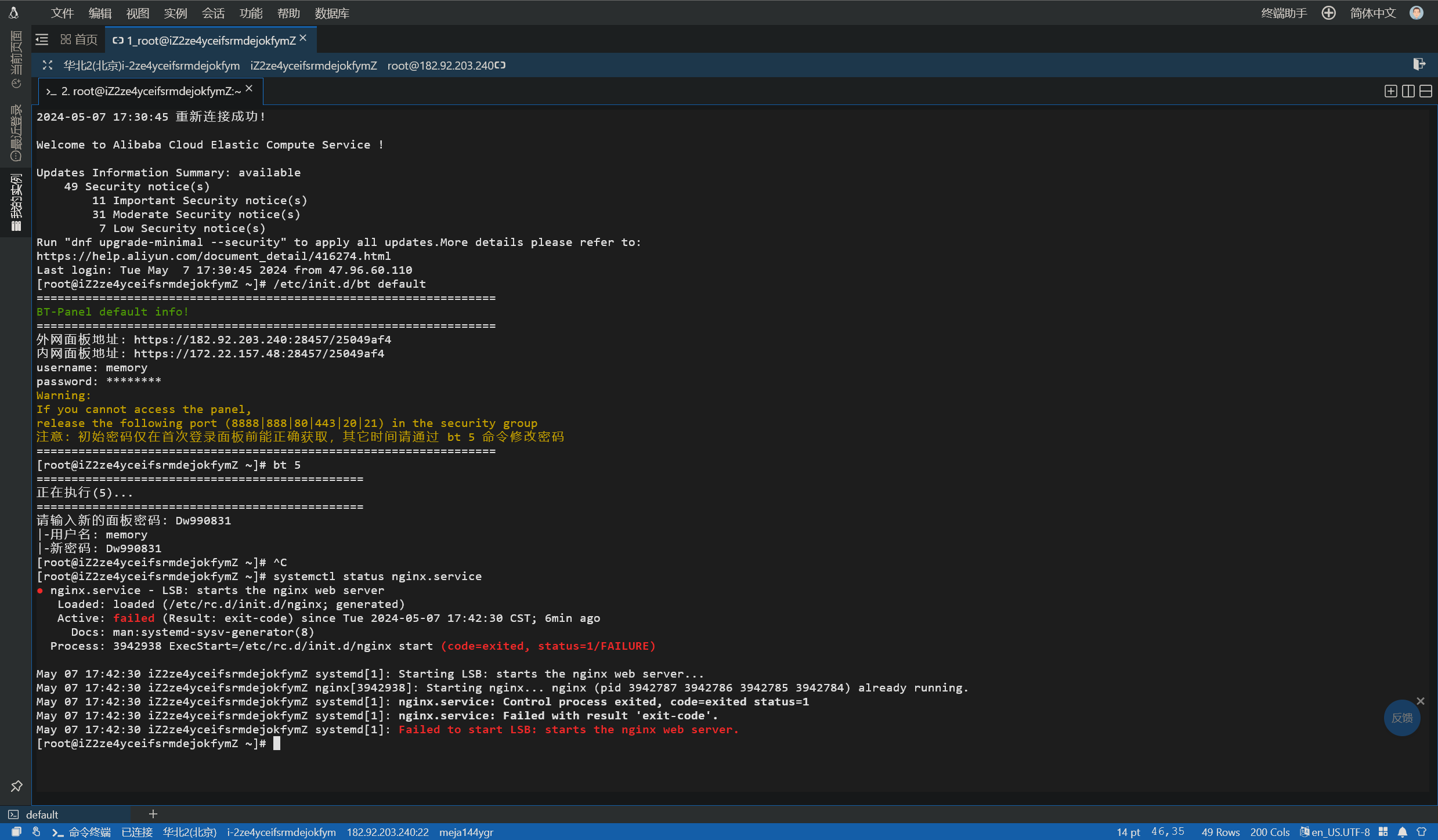This screenshot has width=1438, height=840.
Task: Click the 反馈 feedback button
Action: click(x=1402, y=718)
